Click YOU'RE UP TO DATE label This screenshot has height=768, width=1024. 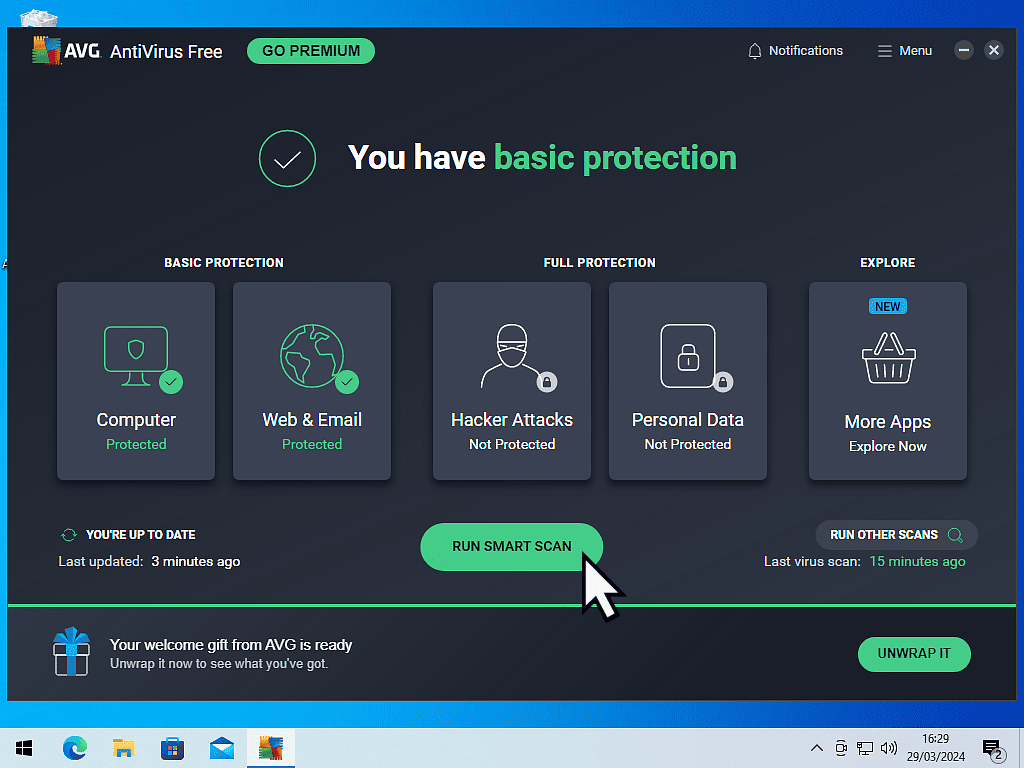coord(140,535)
